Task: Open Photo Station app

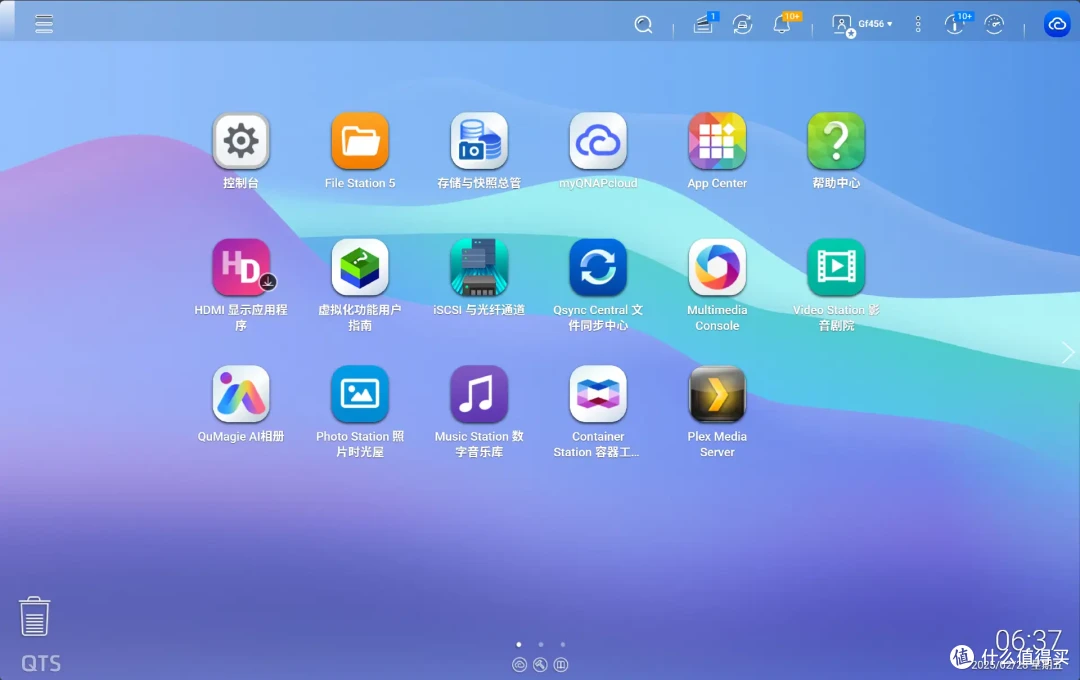Action: (x=360, y=394)
